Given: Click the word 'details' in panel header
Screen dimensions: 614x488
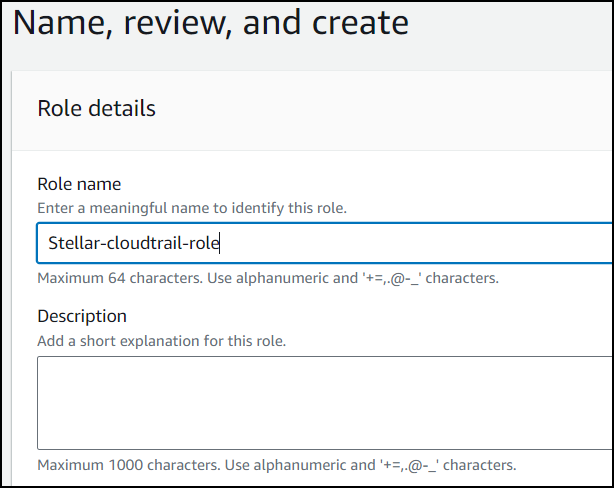Looking at the screenshot, I should pos(122,108).
